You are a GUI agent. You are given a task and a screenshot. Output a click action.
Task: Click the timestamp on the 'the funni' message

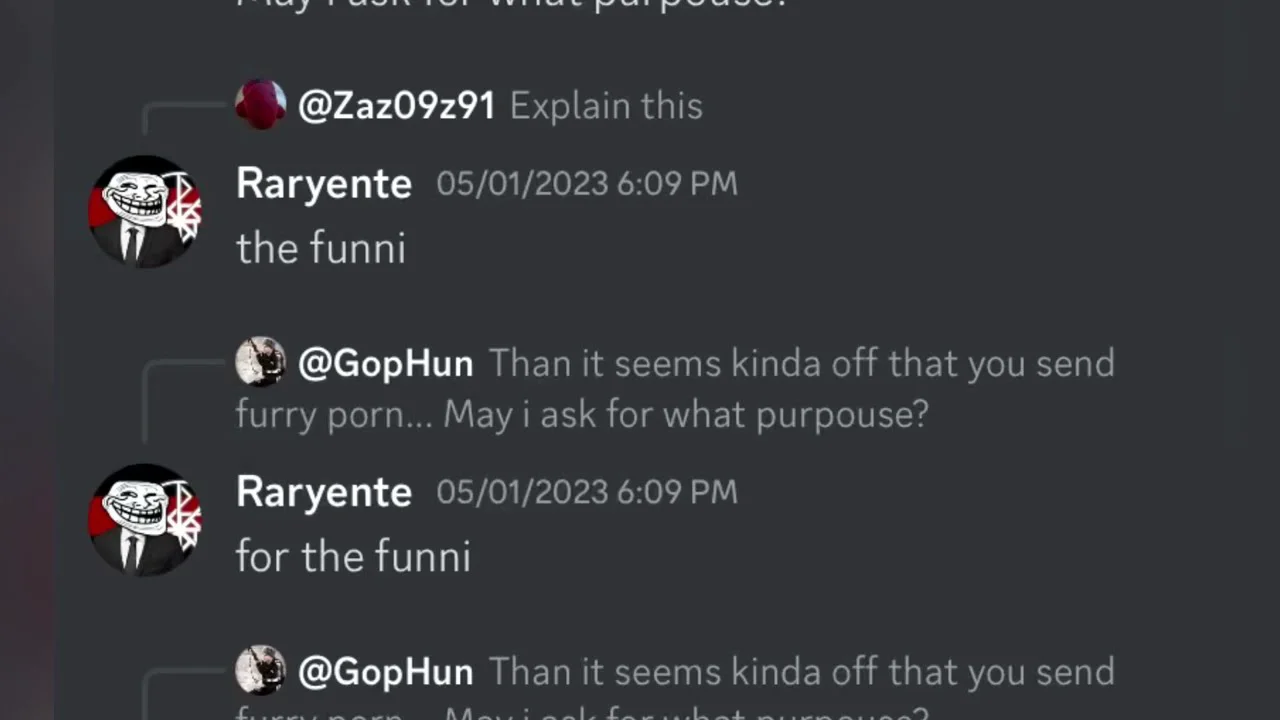pos(586,184)
